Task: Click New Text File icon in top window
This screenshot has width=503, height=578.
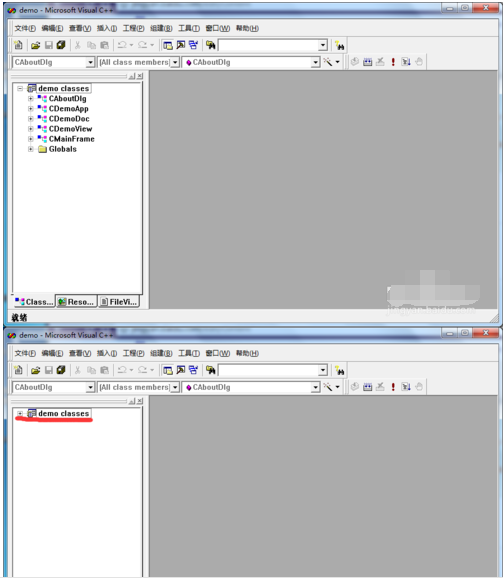Action: 18,45
